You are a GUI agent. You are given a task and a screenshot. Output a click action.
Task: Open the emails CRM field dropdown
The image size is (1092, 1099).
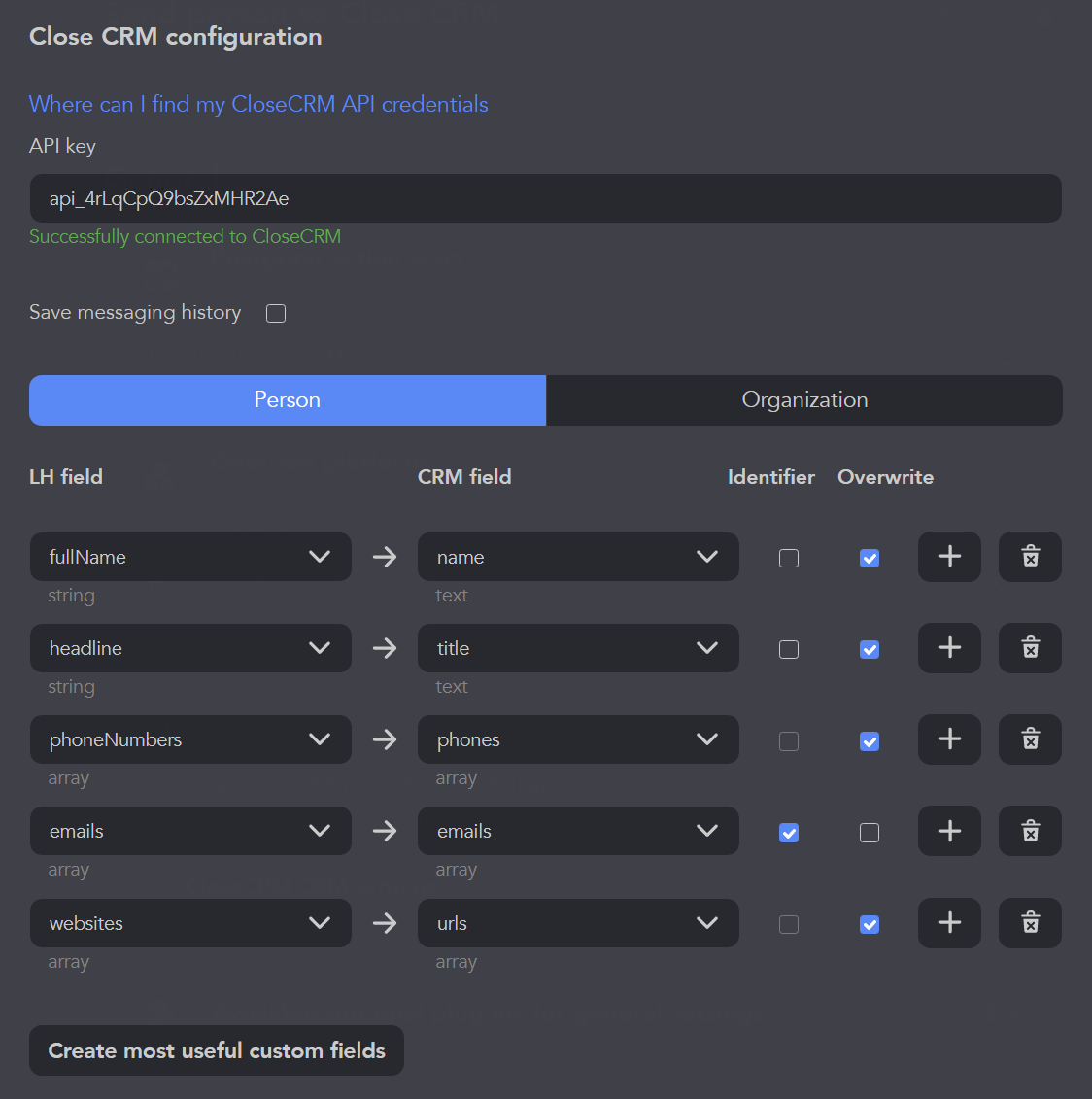coord(578,831)
